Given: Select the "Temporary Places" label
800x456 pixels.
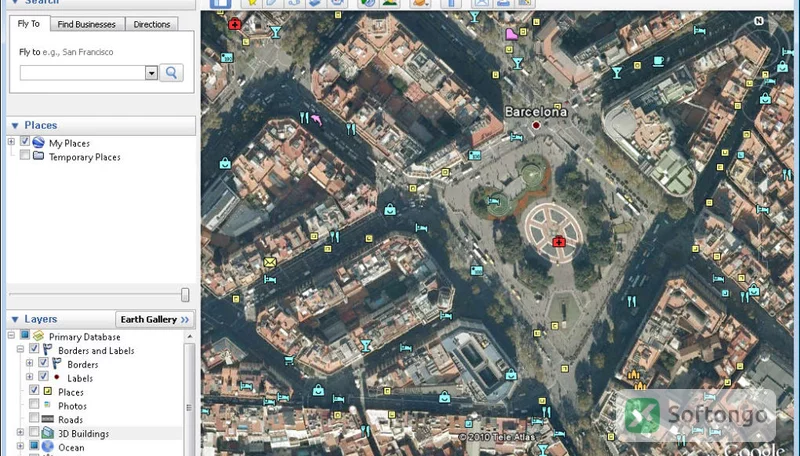Looking at the screenshot, I should [85, 157].
